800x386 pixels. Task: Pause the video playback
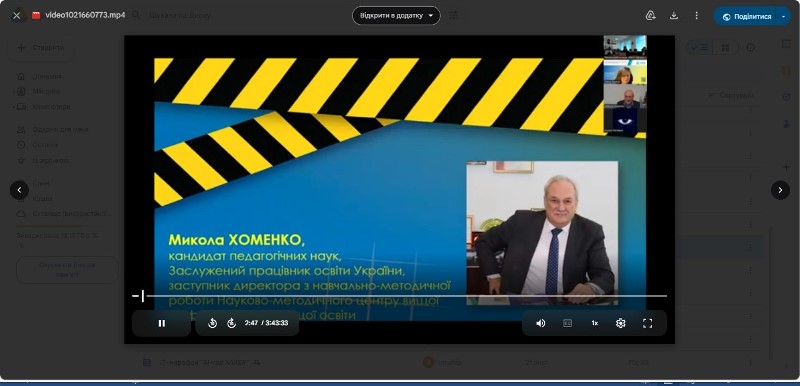162,323
